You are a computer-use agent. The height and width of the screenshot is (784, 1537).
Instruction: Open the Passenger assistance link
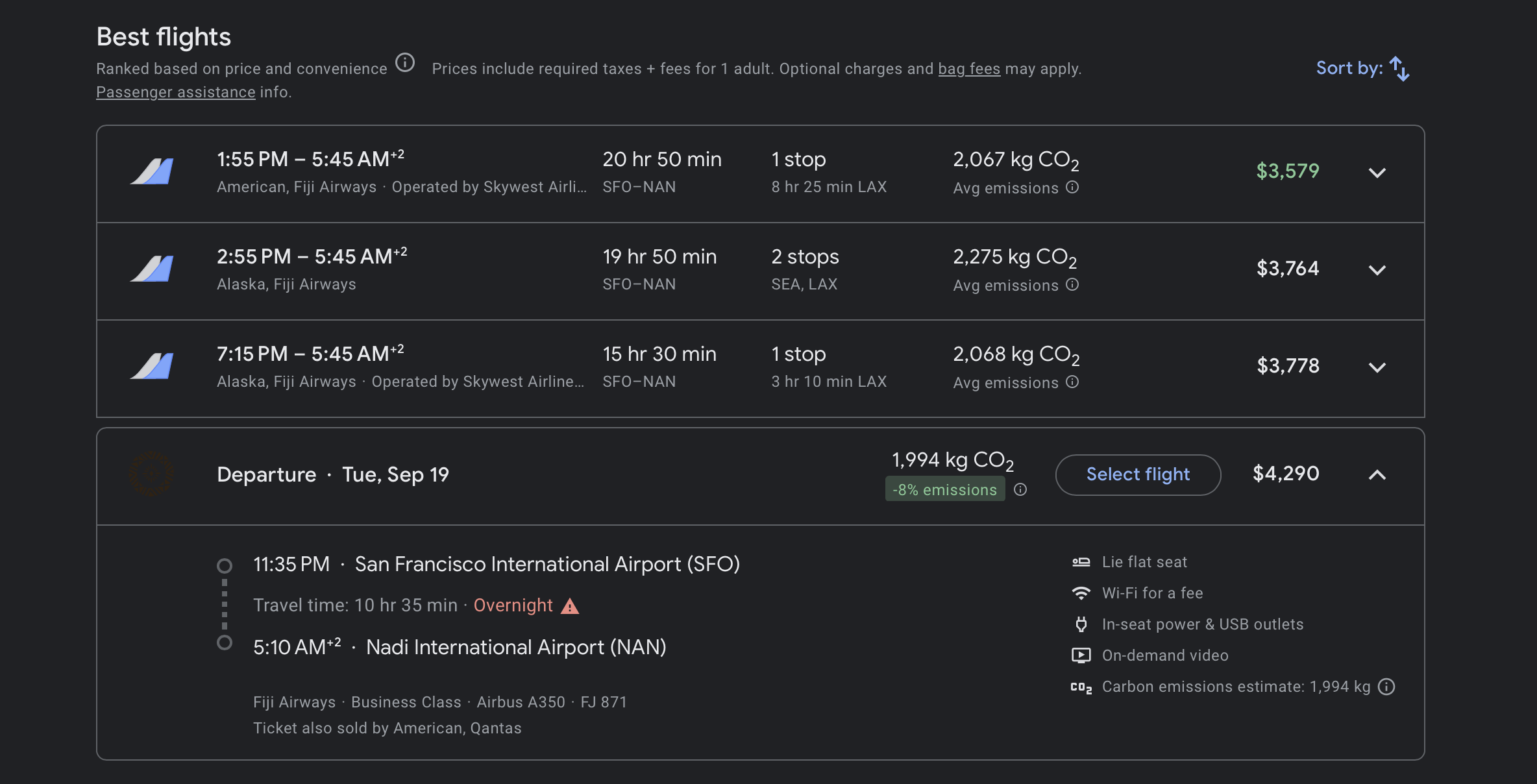[x=175, y=92]
